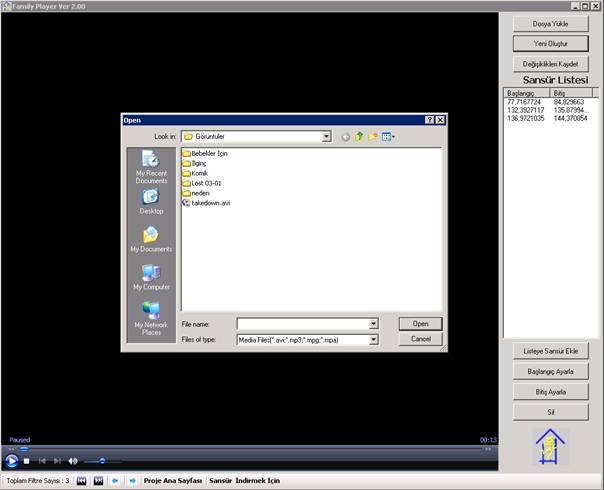Click the Dosya Yükle button
Screen dimensions: 604x490
coord(551,22)
